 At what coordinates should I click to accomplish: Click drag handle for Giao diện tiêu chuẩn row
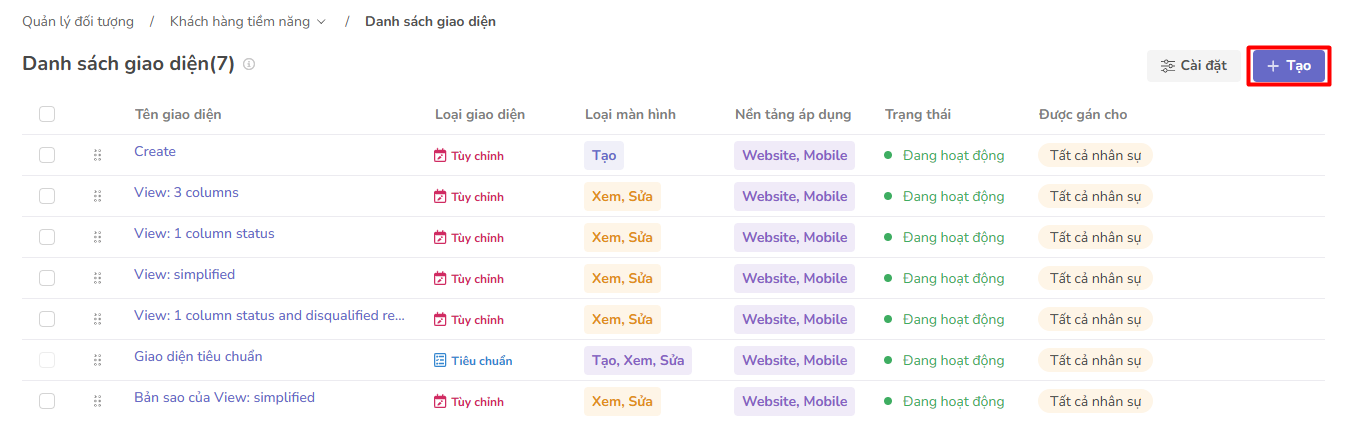[x=97, y=360]
